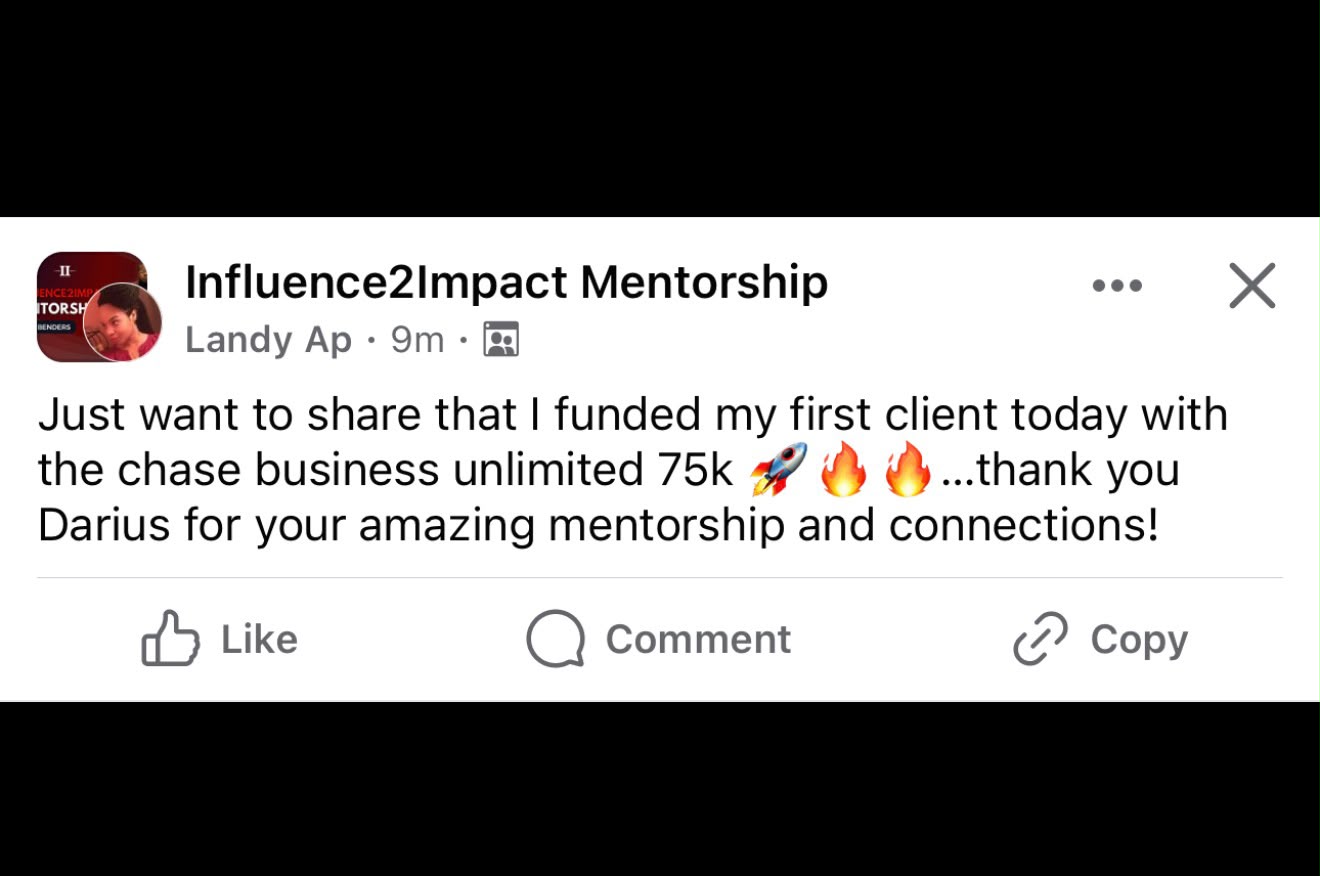Click the chain link Copy icon

1040,639
